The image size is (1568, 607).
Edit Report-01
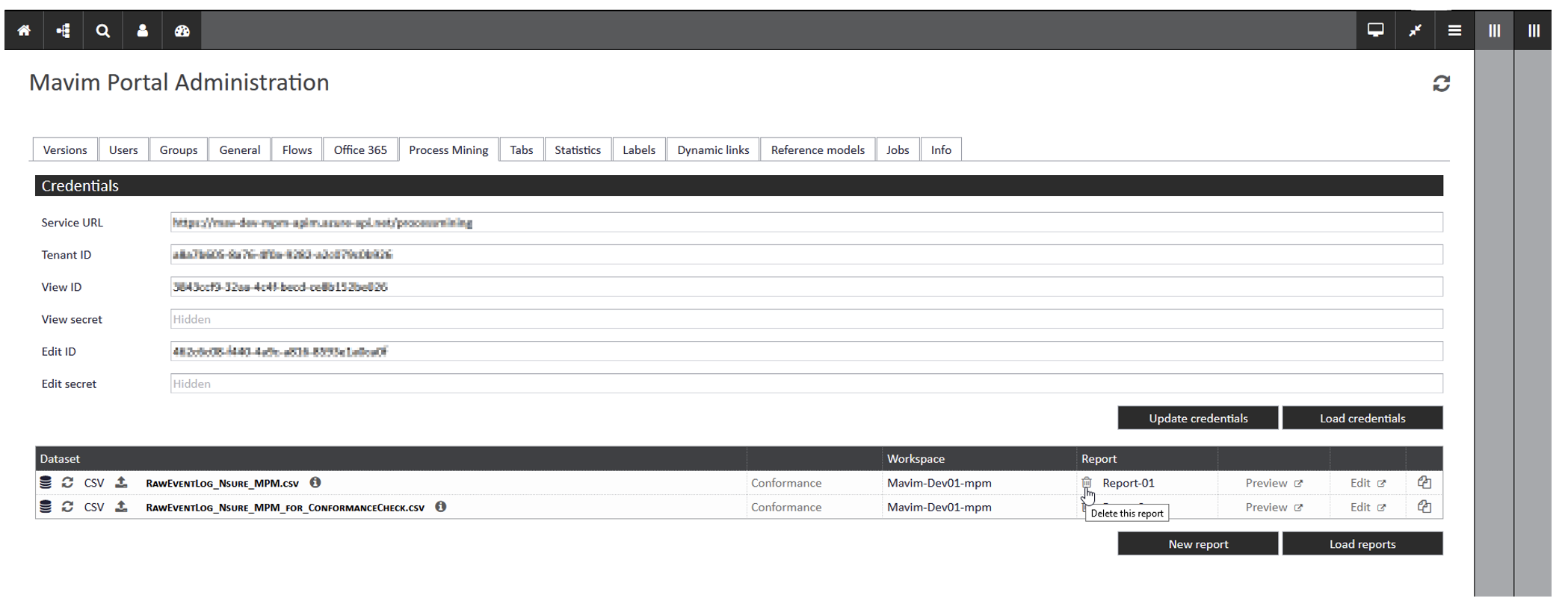(x=1368, y=483)
